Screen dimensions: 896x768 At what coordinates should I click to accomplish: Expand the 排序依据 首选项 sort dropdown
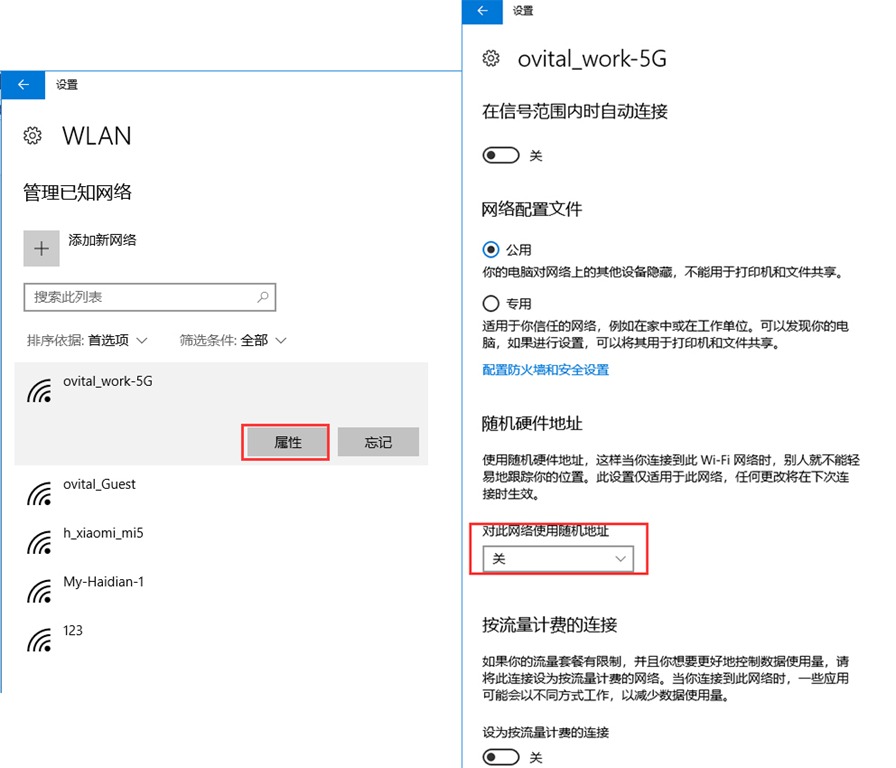(x=118, y=341)
